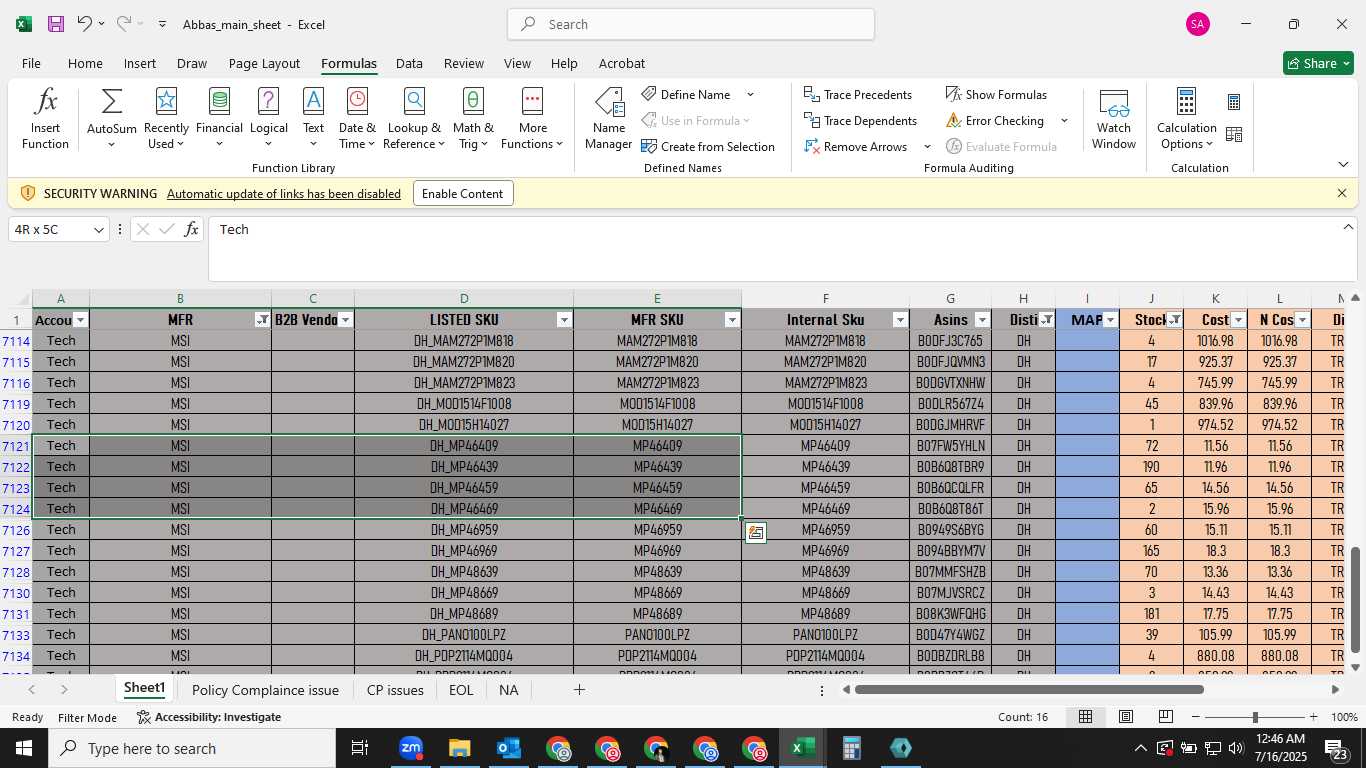This screenshot has height=768, width=1366.
Task: Click Create from Selection
Action: 708,147
